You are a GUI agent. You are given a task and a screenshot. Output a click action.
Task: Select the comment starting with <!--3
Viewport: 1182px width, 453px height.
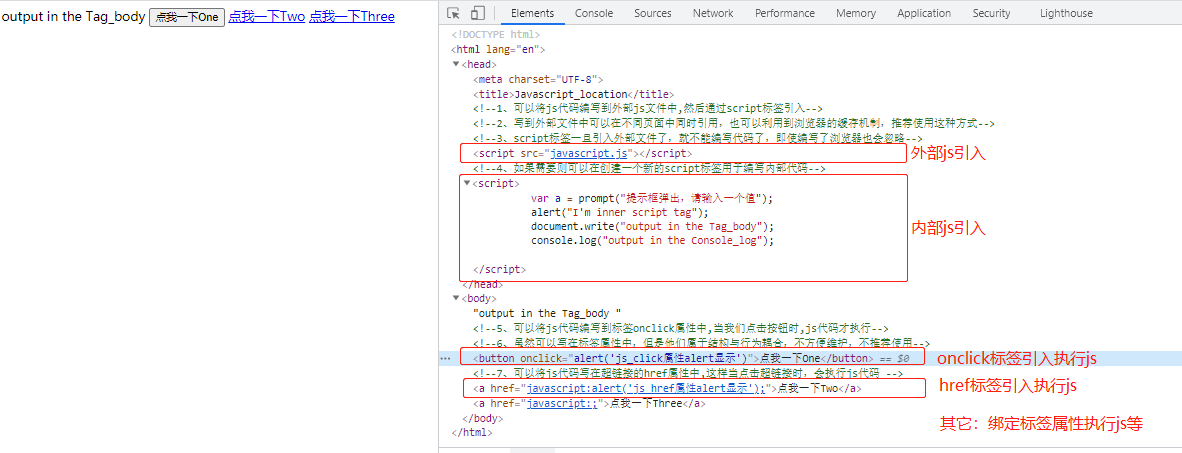coord(697,139)
